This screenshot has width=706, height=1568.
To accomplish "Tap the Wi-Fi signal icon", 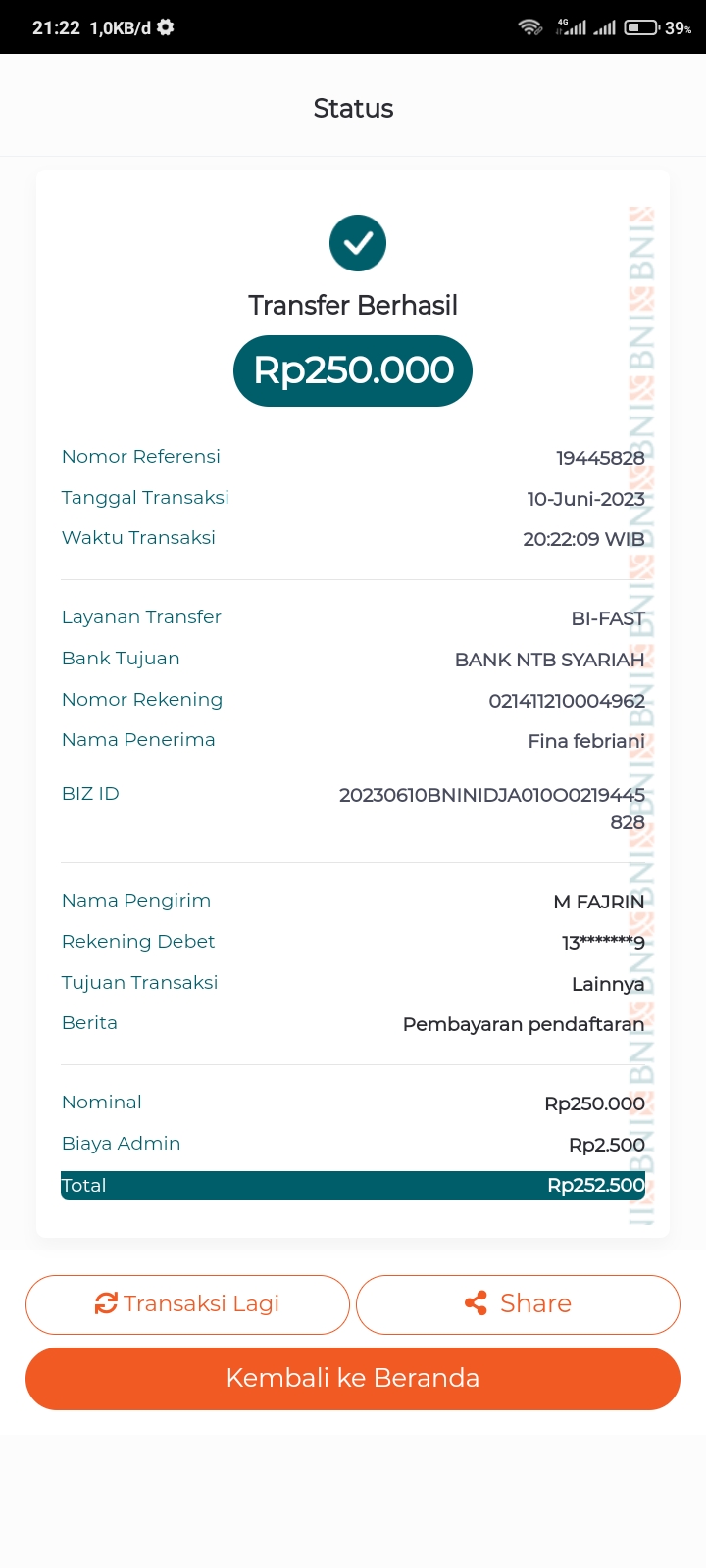I will [530, 27].
